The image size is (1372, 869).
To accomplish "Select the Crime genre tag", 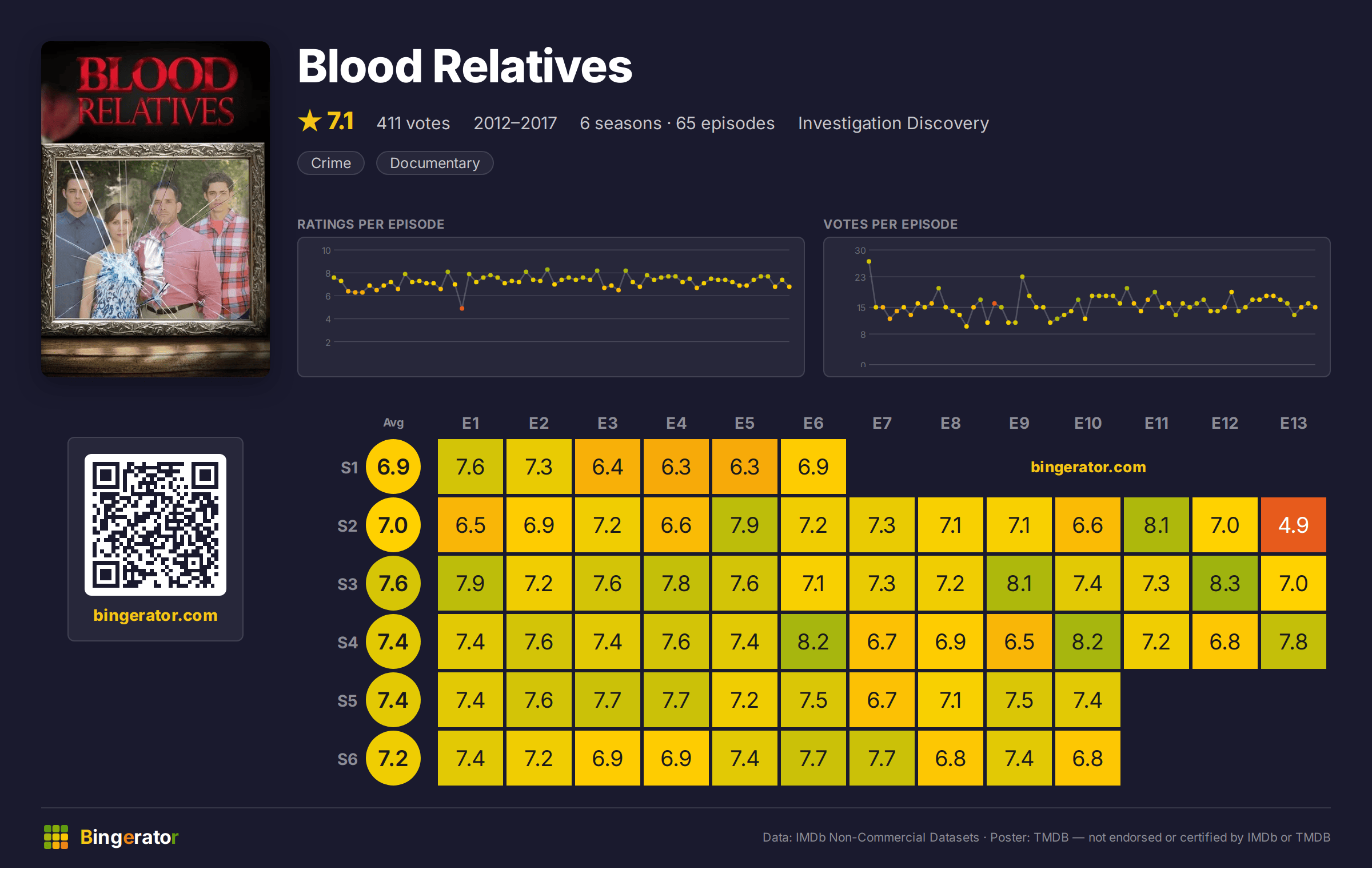I will [331, 163].
